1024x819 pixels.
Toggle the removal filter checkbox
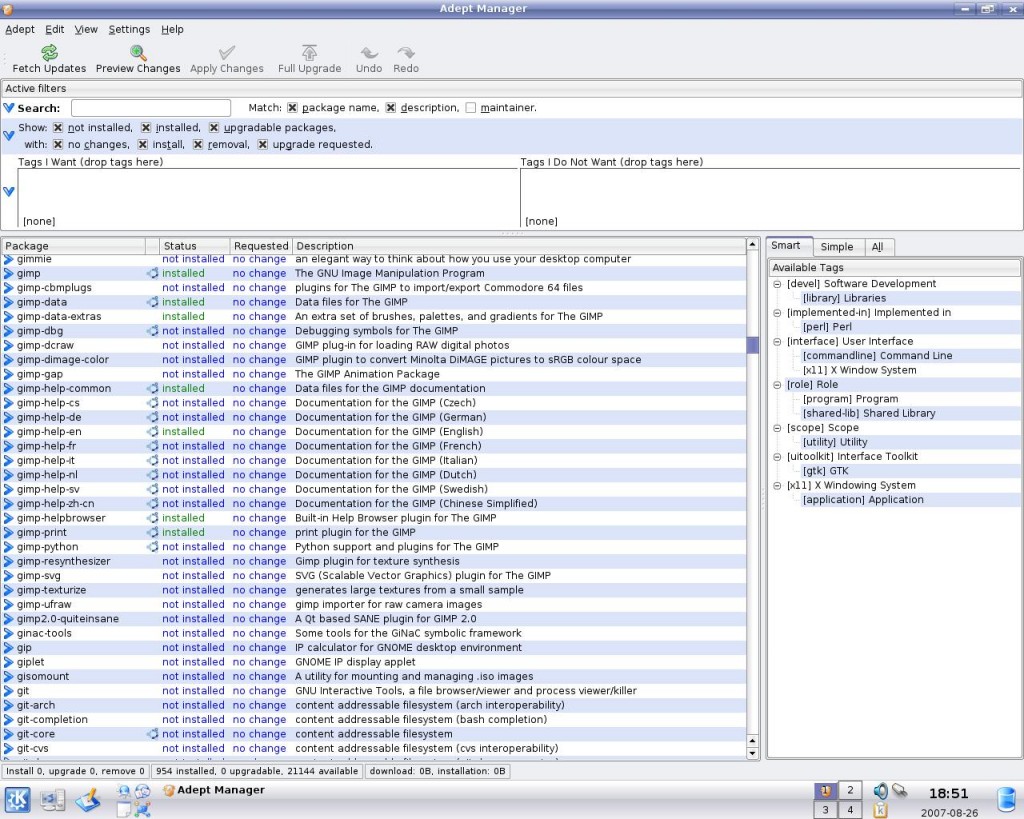coord(198,144)
